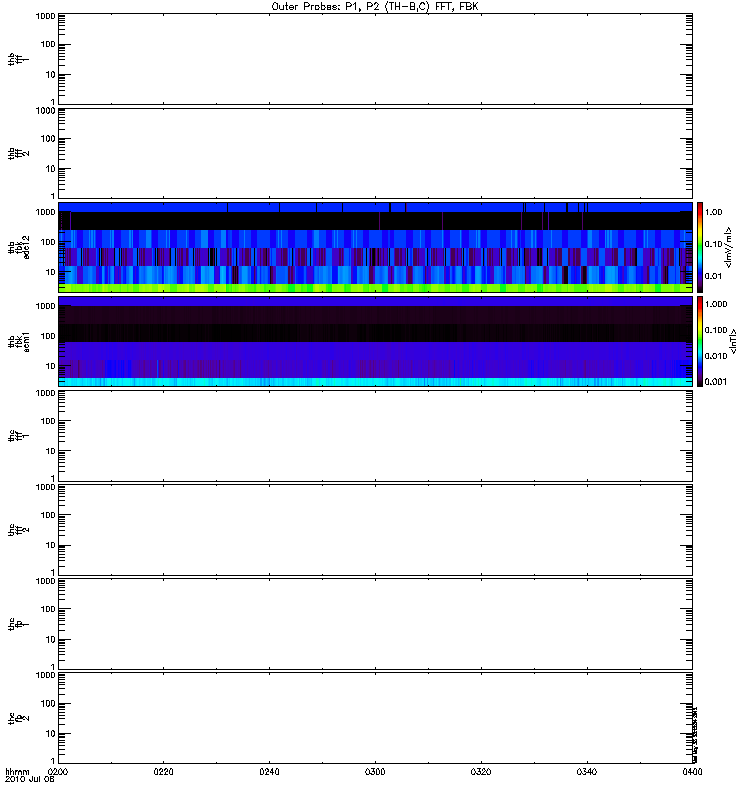
Task: Click the '10' tick of the scm1 panel
Action: pyautogui.click(x=51, y=366)
